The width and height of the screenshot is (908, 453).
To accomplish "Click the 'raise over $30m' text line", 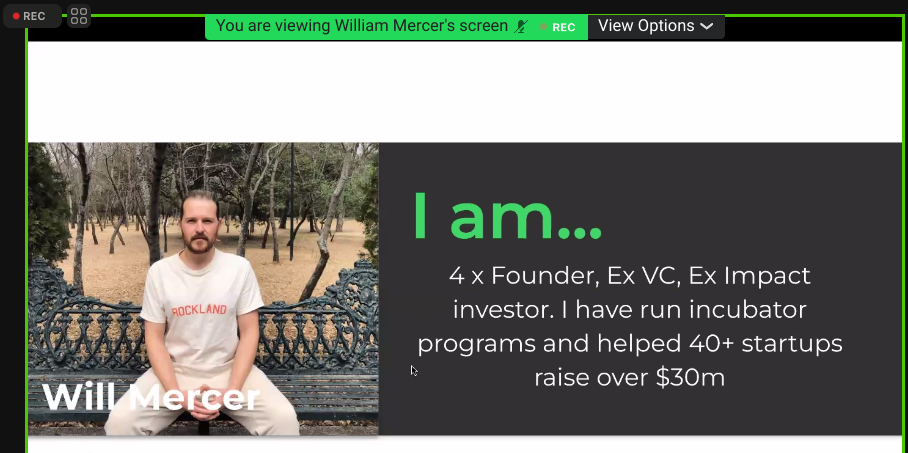I will [629, 378].
